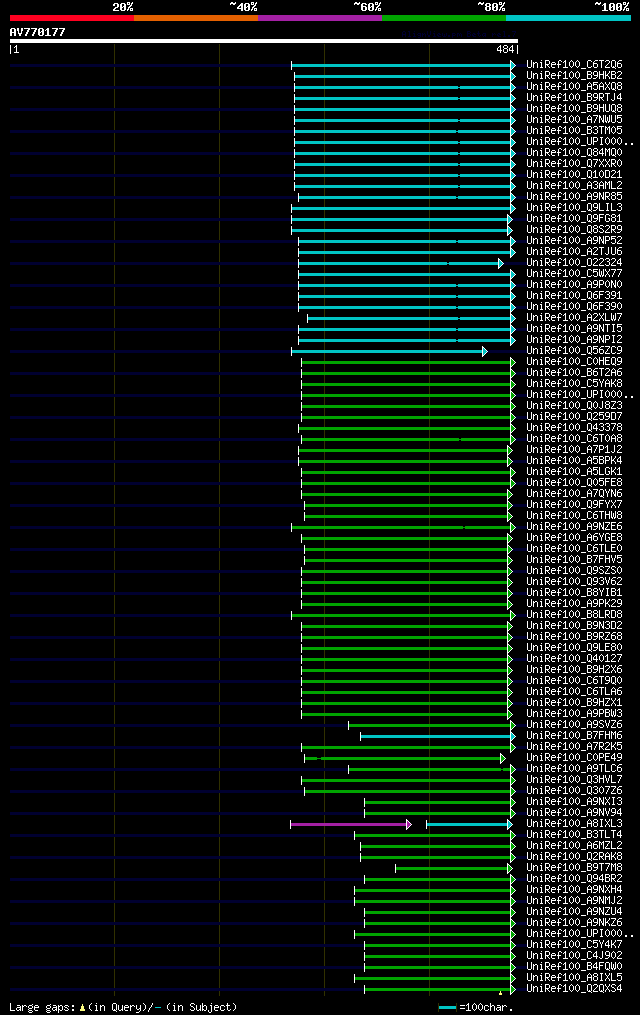Screen dimensions: 640x1015
Task: Open the UniRef100_B8LRD8 hit
Action: (574, 615)
